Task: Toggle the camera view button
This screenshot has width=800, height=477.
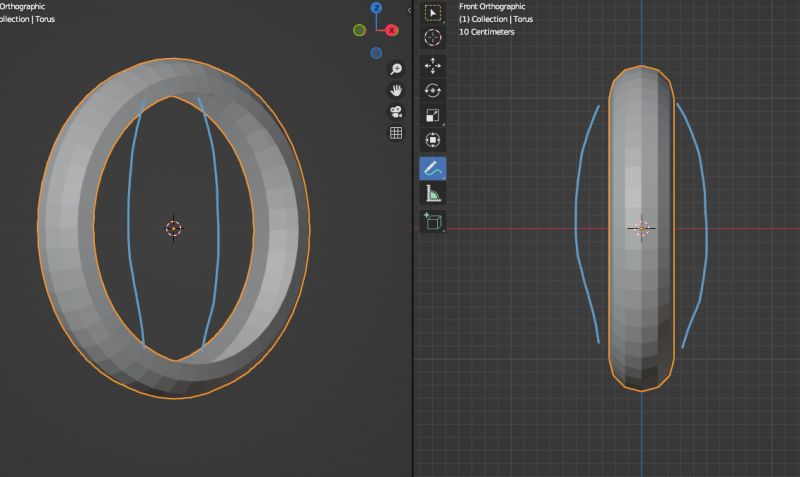Action: 396,112
